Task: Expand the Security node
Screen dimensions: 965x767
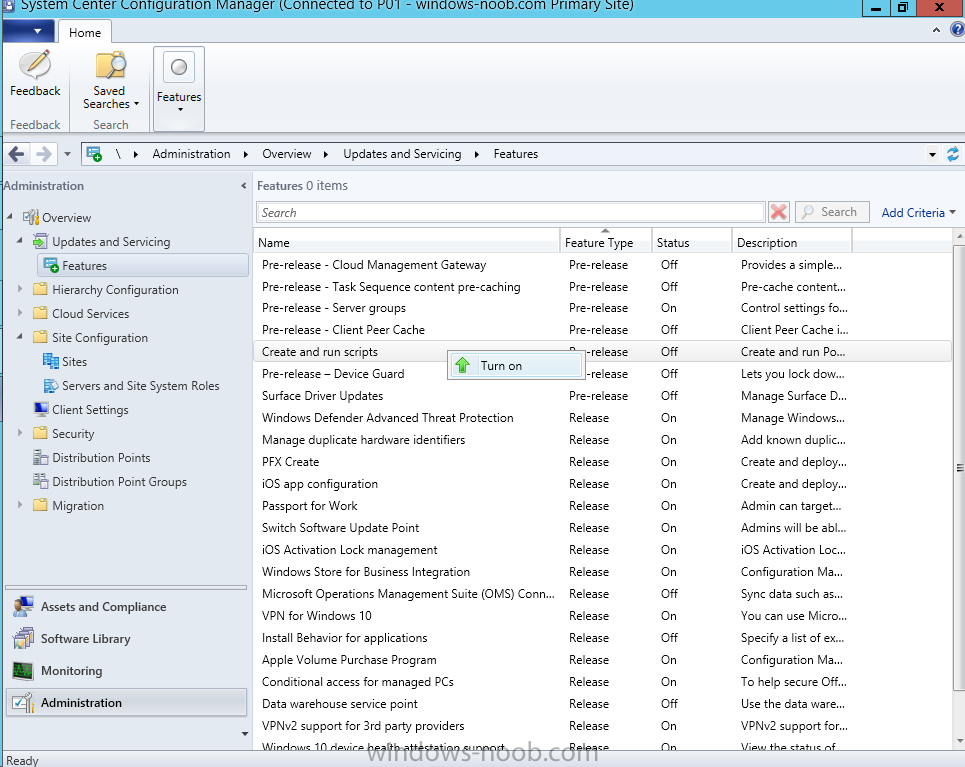Action: (x=20, y=433)
